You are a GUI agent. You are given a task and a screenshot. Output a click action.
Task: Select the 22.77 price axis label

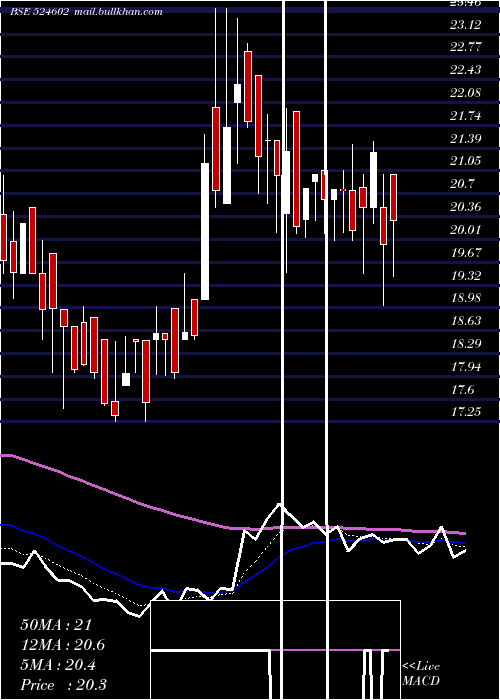coord(465,47)
